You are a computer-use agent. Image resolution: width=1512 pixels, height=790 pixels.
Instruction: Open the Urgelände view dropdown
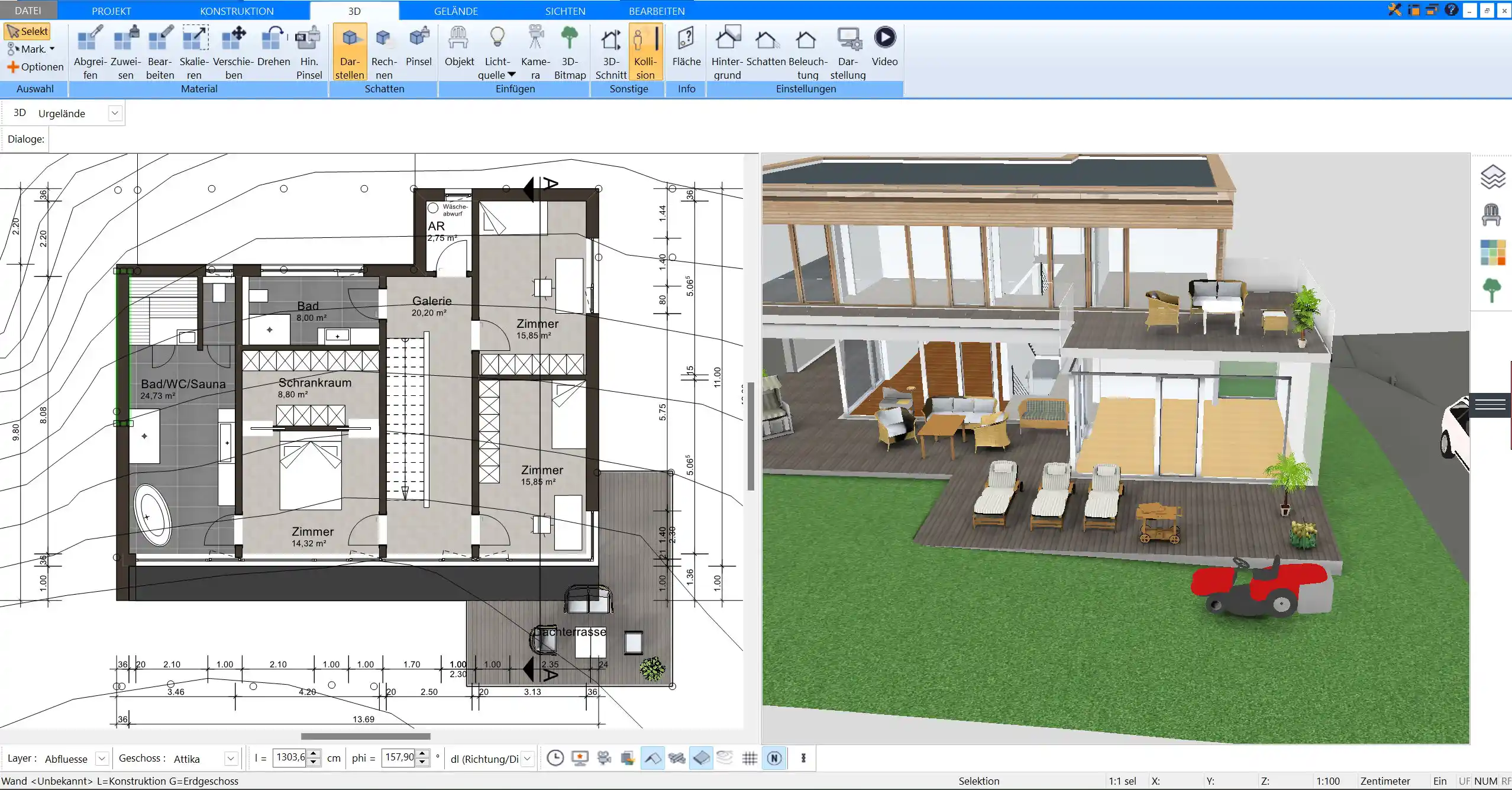click(x=115, y=113)
